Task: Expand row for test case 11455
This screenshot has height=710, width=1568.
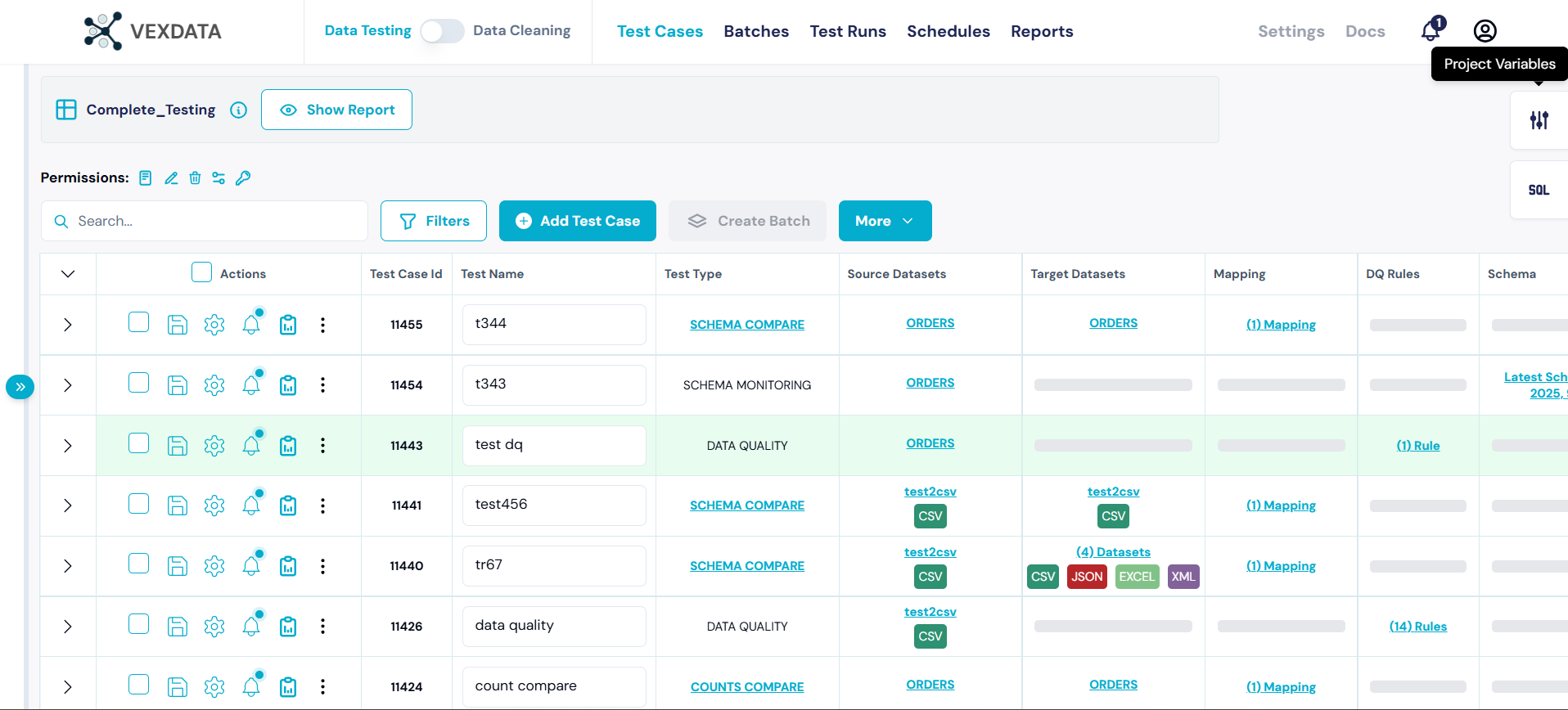Action: pyautogui.click(x=68, y=325)
